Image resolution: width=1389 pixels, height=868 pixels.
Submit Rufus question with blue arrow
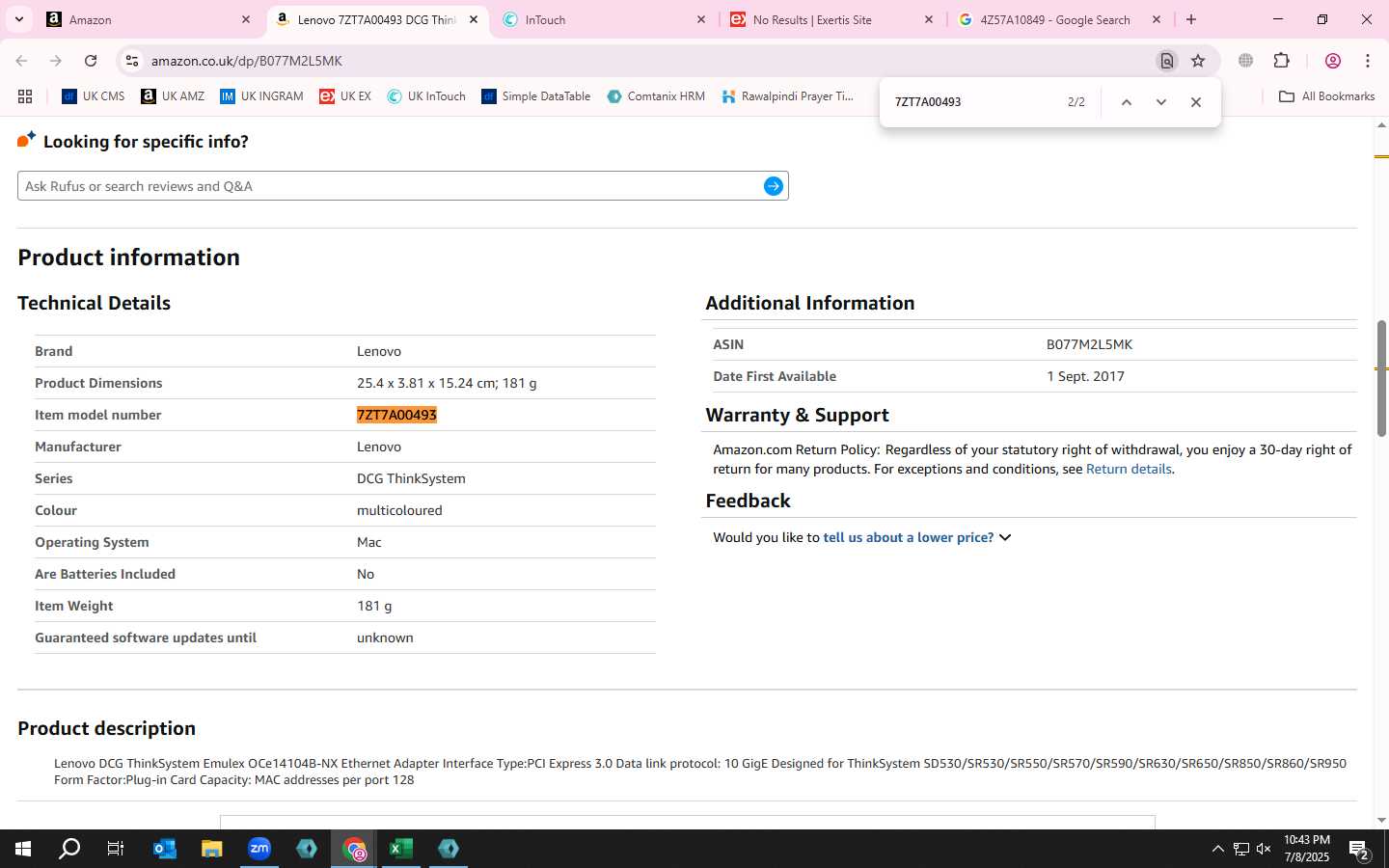774,186
